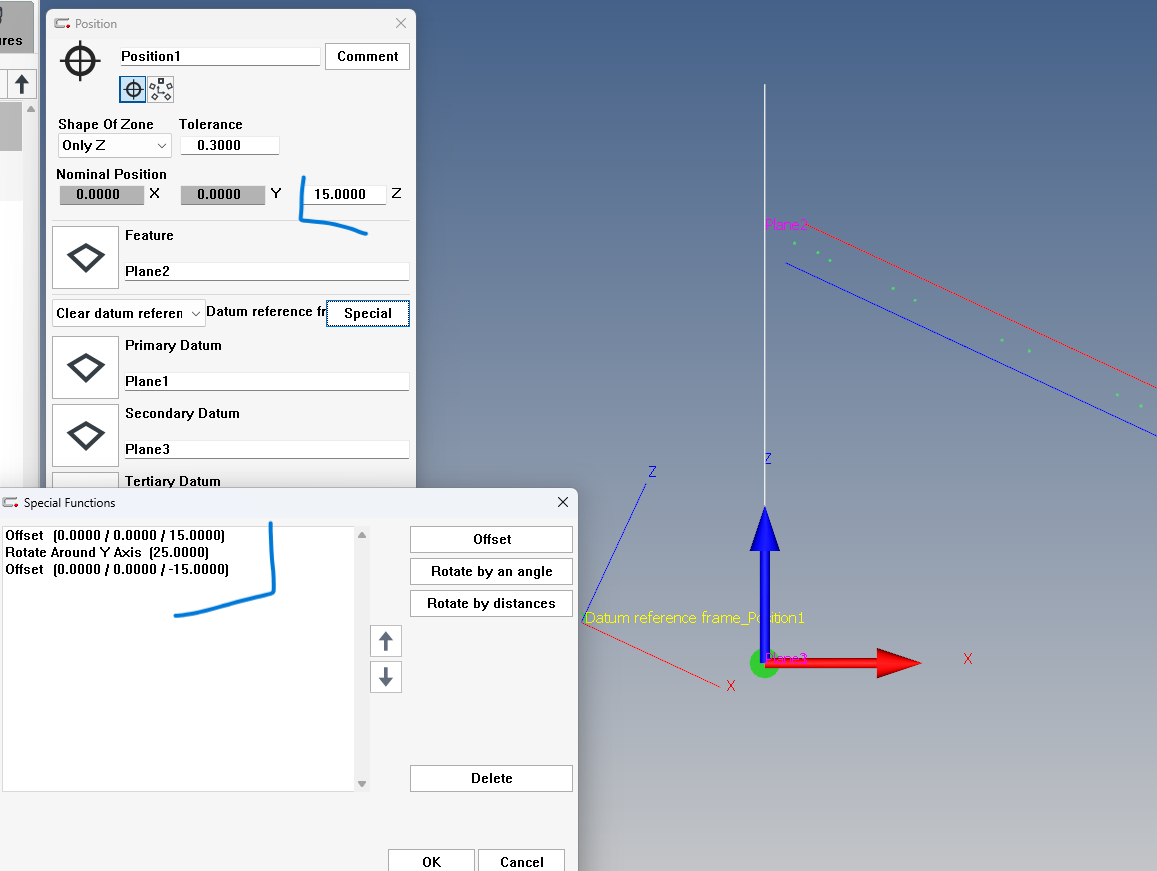Close the Special Functions dialog
The height and width of the screenshot is (871, 1157).
click(x=561, y=502)
